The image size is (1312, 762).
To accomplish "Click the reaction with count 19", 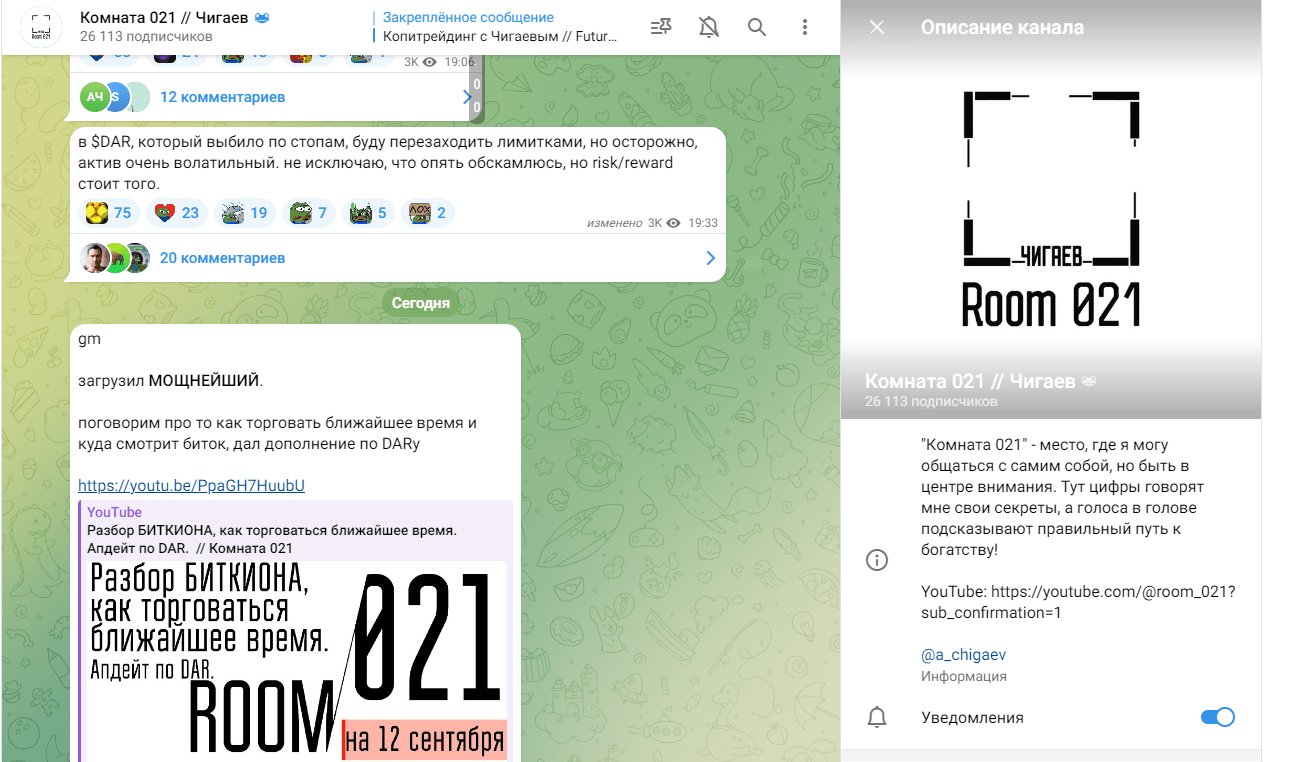I will point(244,212).
